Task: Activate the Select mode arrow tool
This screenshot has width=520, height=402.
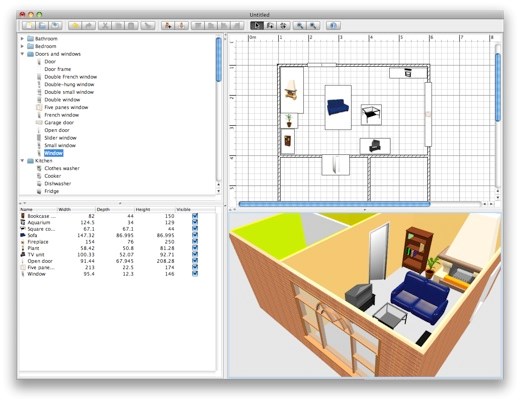Action: 256,26
